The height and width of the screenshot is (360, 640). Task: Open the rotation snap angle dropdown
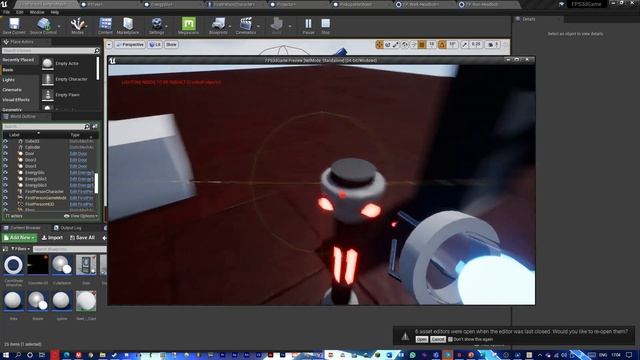(x=452, y=44)
